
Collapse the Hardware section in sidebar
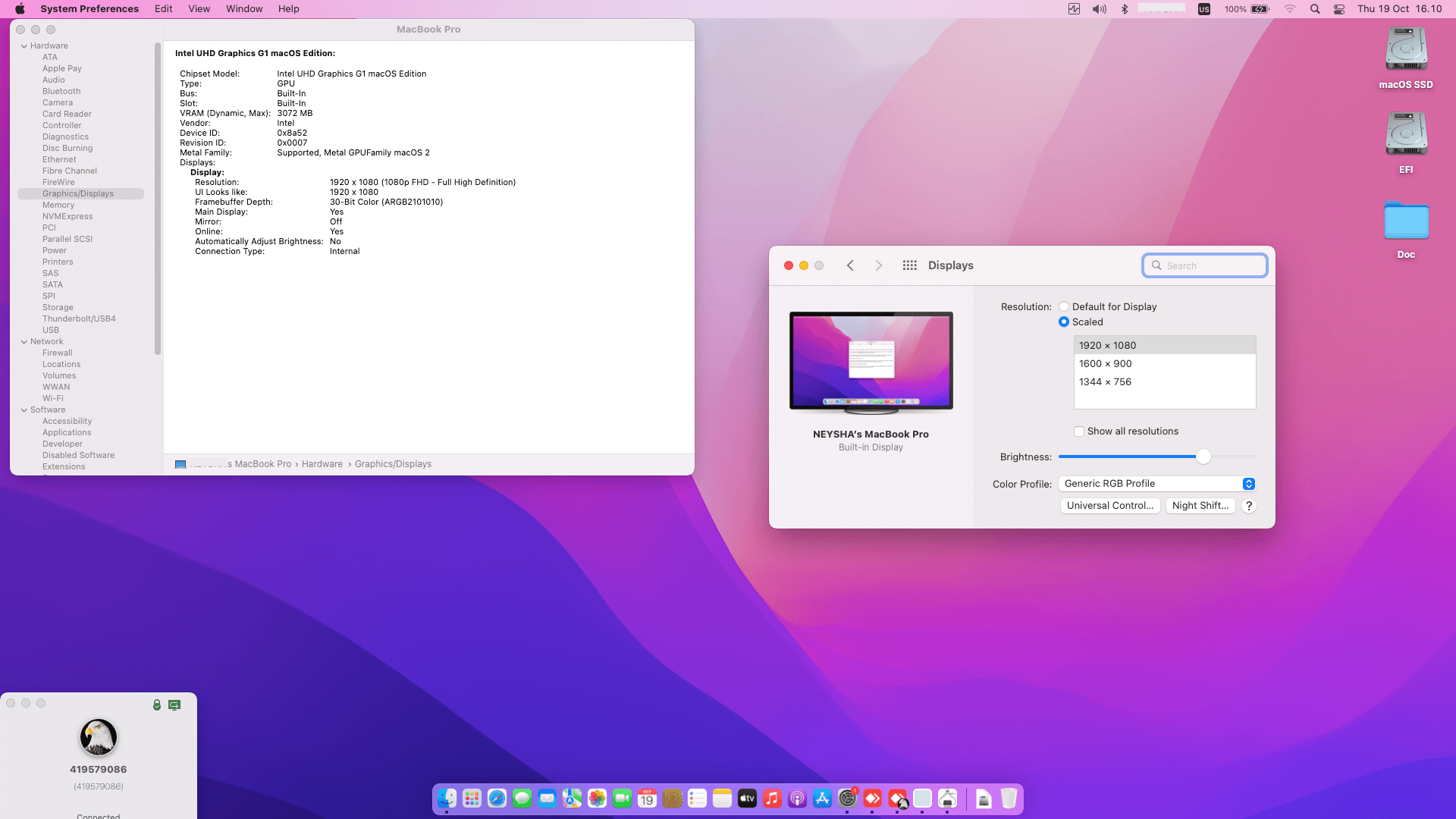[x=24, y=46]
